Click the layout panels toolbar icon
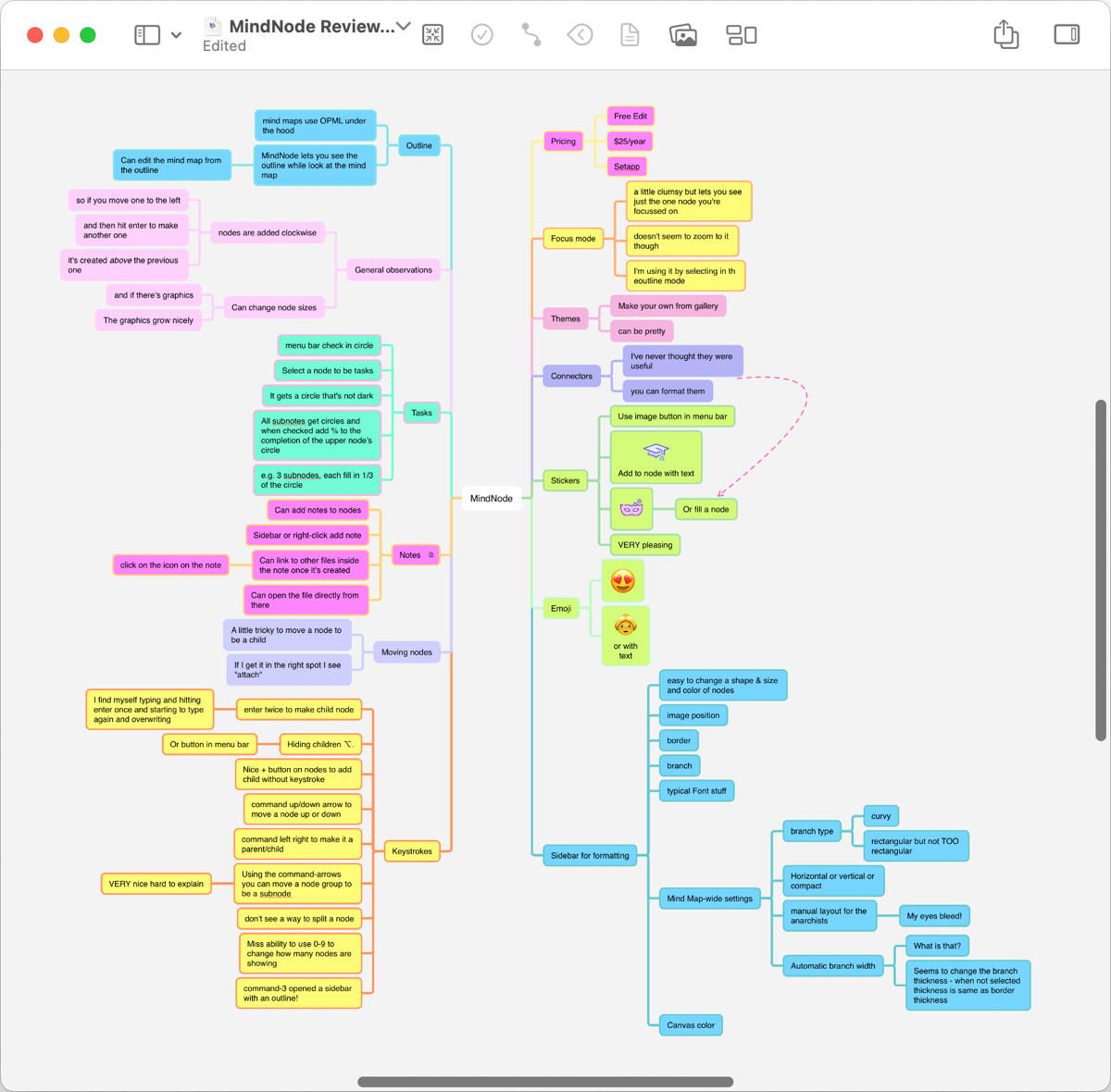Image resolution: width=1111 pixels, height=1092 pixels. (x=741, y=35)
